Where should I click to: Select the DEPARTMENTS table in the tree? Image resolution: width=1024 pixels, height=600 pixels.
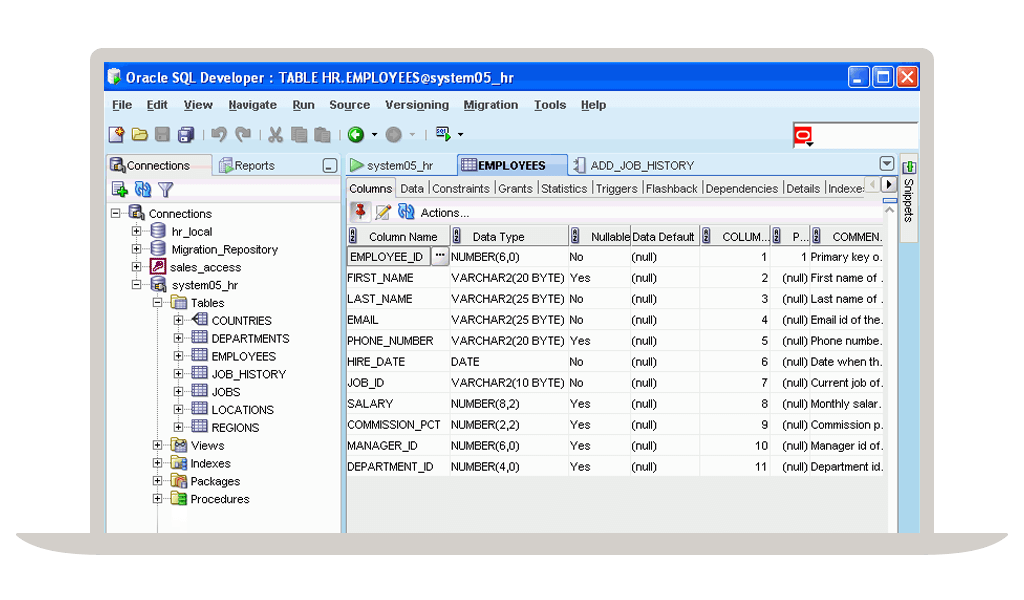click(x=250, y=338)
